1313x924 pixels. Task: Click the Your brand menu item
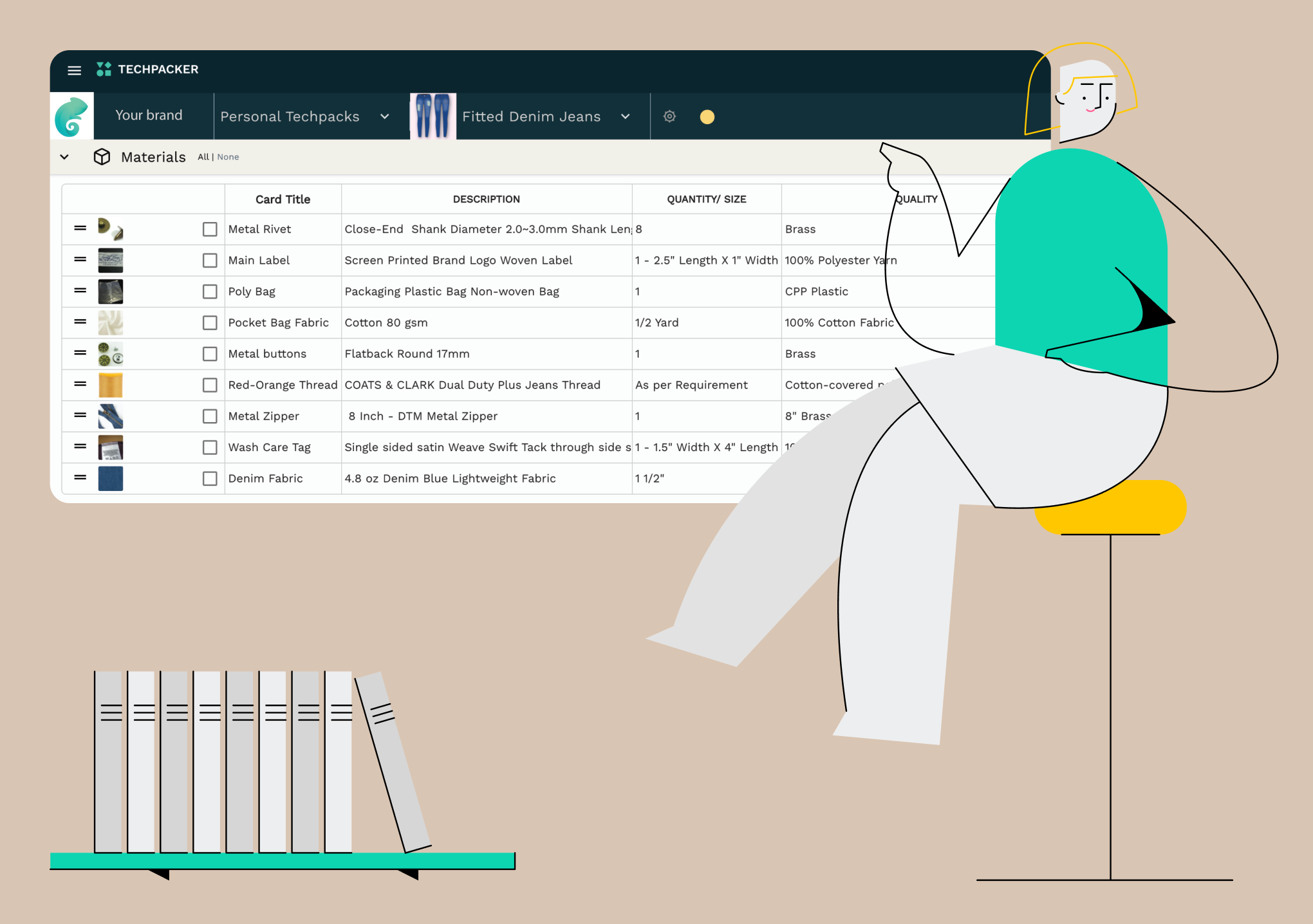[148, 114]
